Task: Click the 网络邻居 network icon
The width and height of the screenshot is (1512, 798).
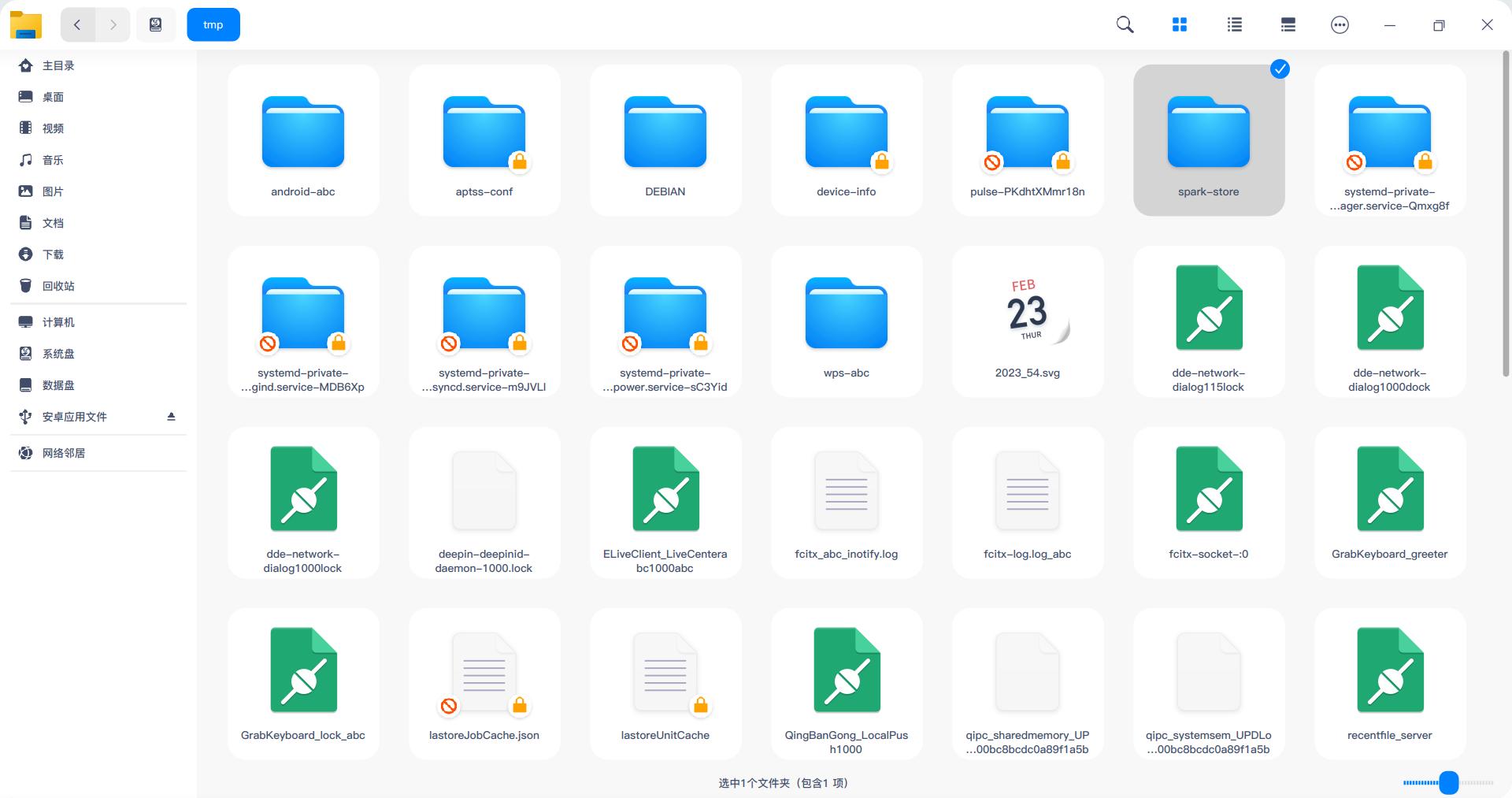Action: point(64,452)
